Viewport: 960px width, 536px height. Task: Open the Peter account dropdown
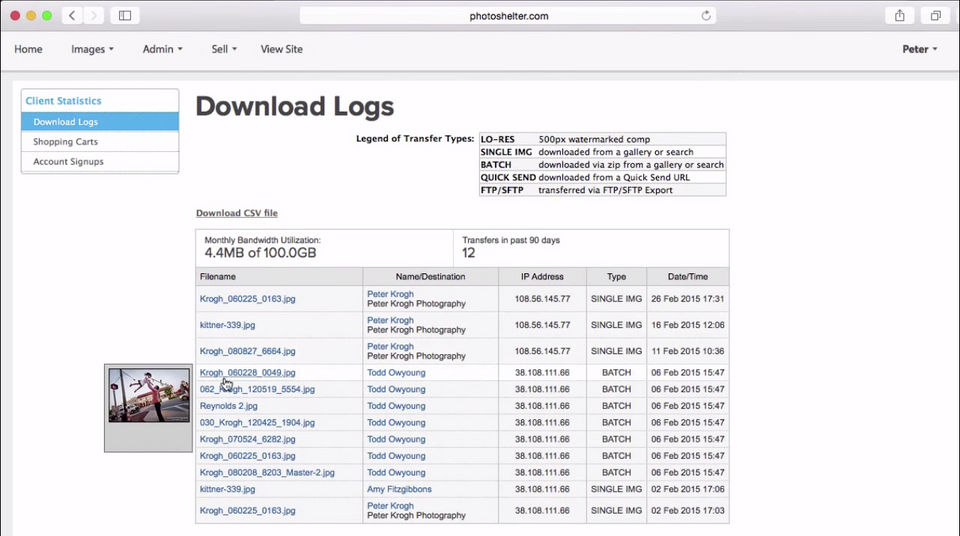(x=920, y=49)
